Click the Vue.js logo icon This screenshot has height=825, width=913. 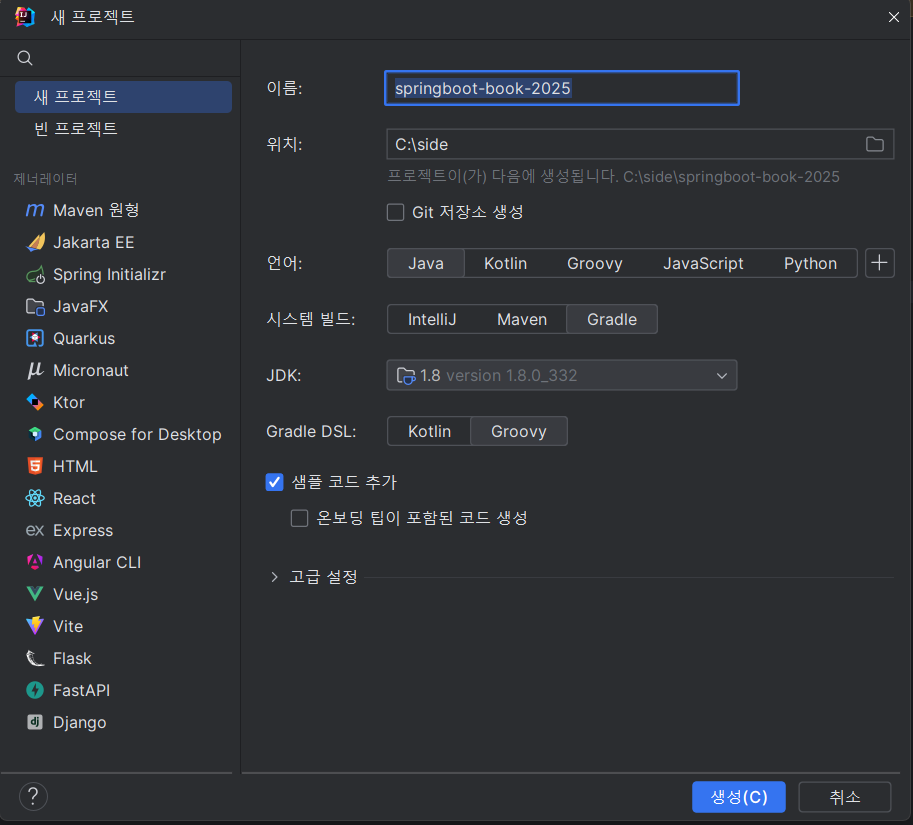tap(35, 594)
